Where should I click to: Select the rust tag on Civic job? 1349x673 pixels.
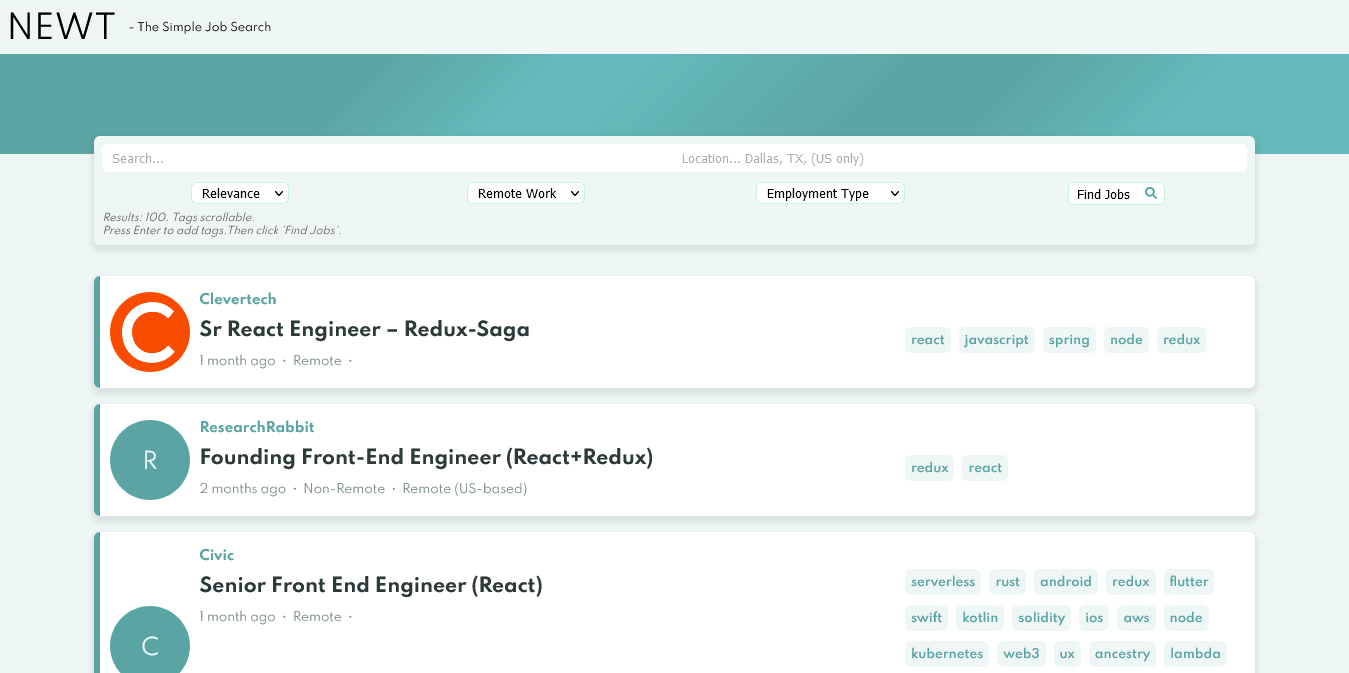(x=1008, y=582)
